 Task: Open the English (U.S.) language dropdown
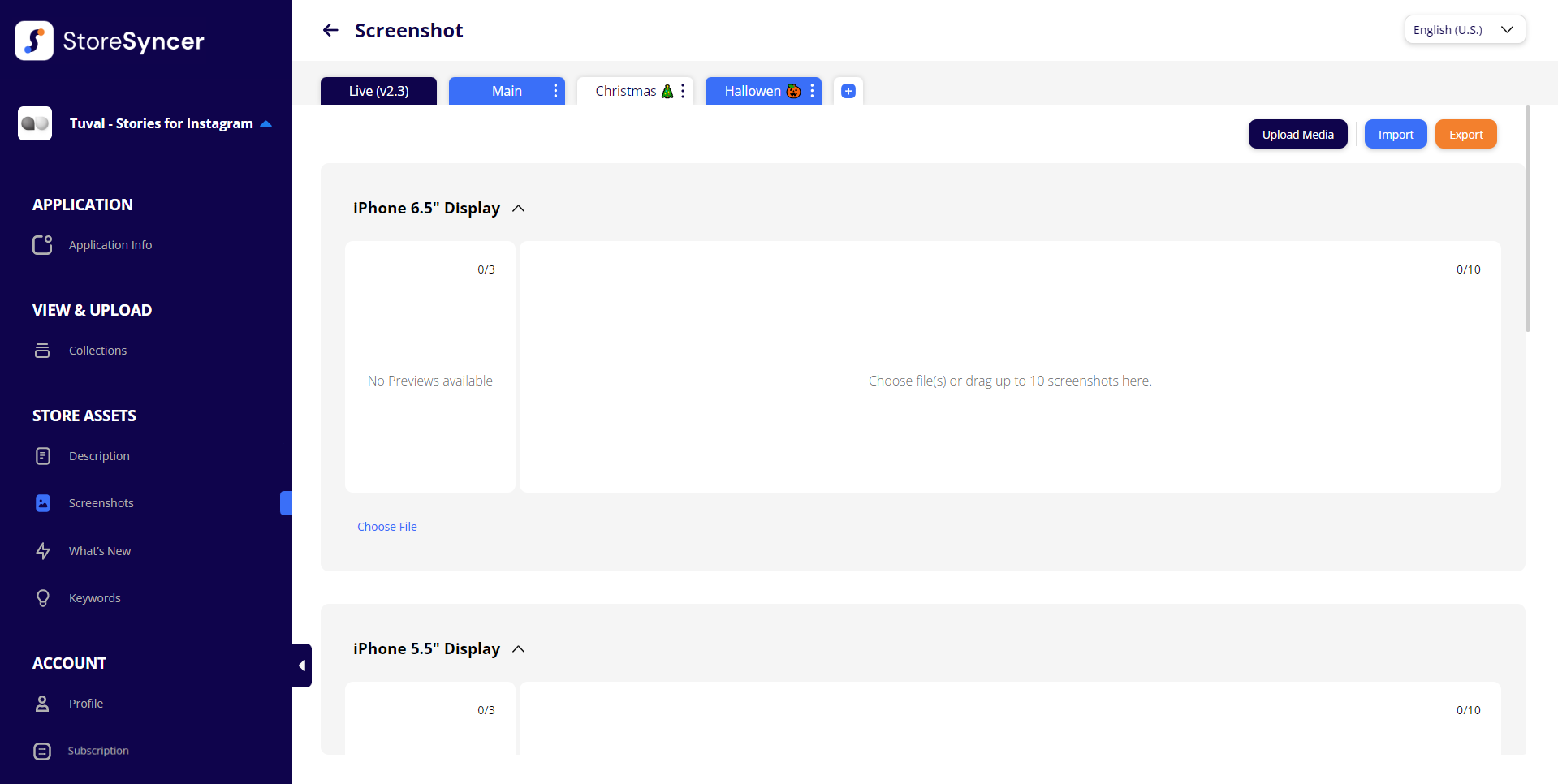click(1465, 30)
